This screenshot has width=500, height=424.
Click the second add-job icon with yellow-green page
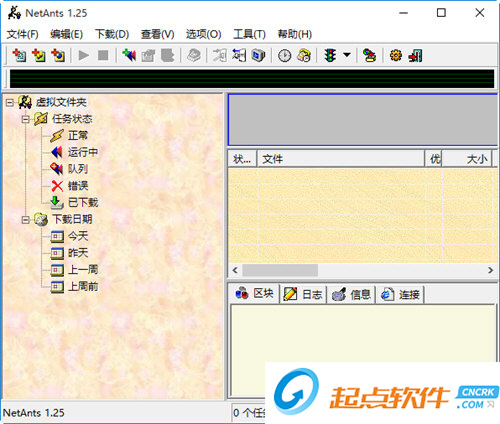tap(39, 55)
